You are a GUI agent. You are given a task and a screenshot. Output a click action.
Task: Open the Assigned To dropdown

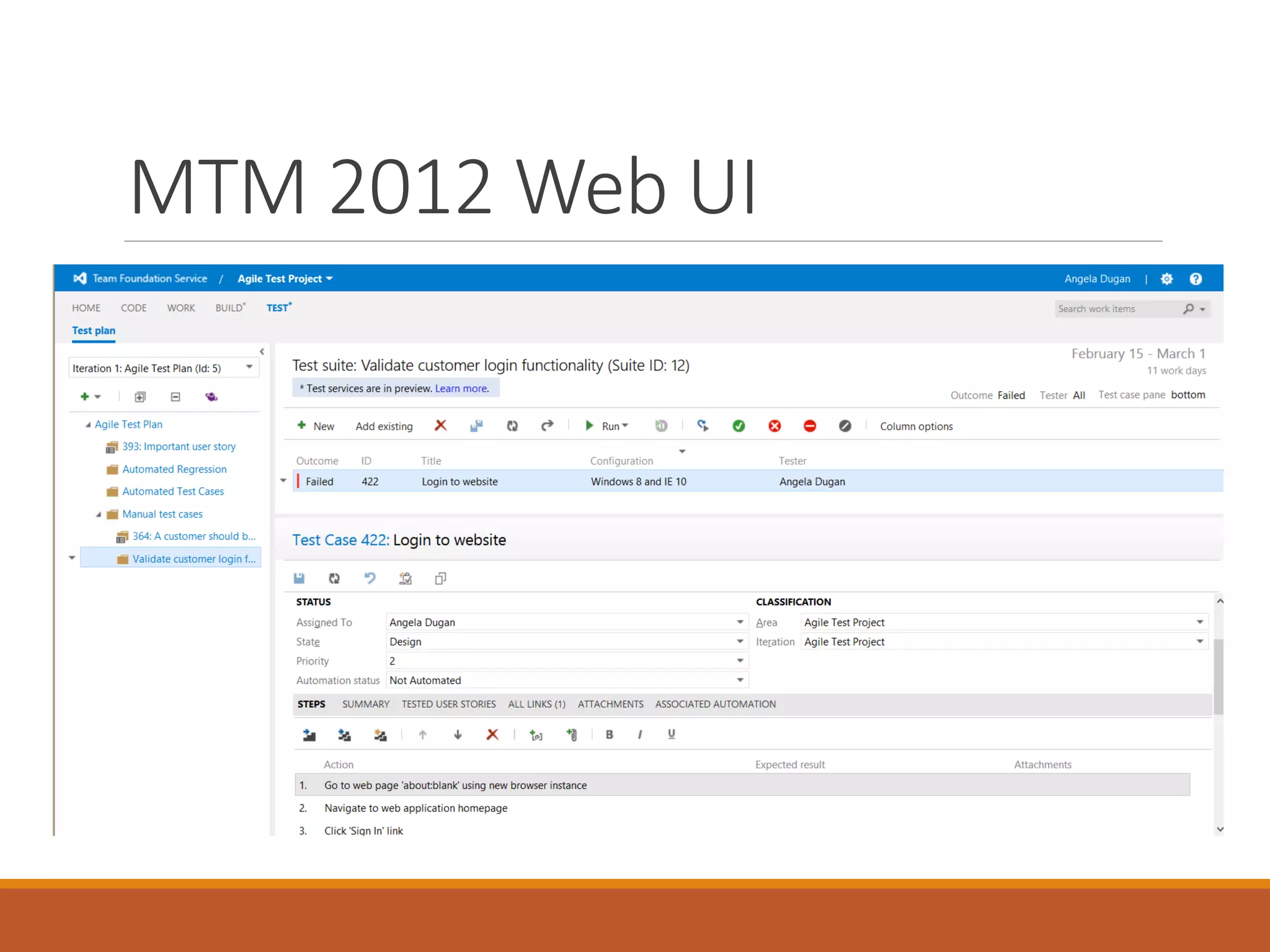pyautogui.click(x=740, y=622)
